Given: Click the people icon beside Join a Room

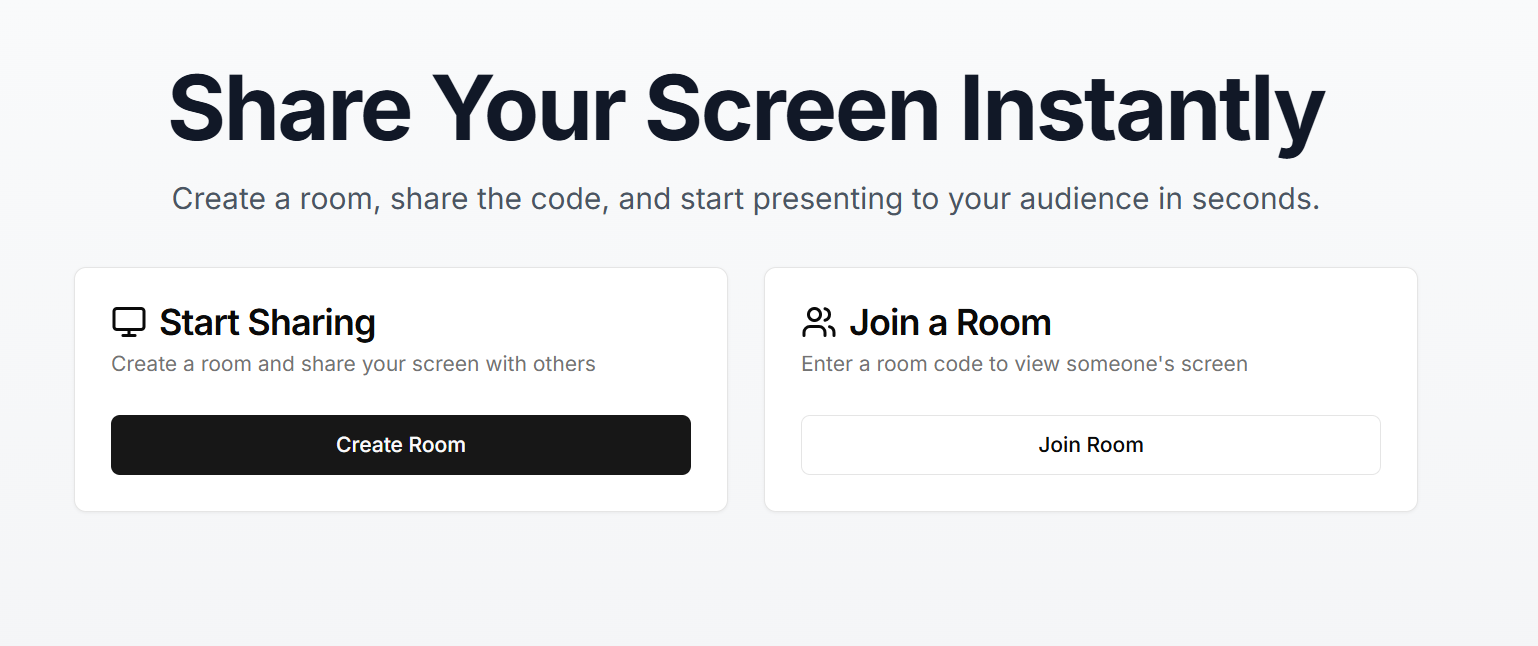Looking at the screenshot, I should 818,322.
